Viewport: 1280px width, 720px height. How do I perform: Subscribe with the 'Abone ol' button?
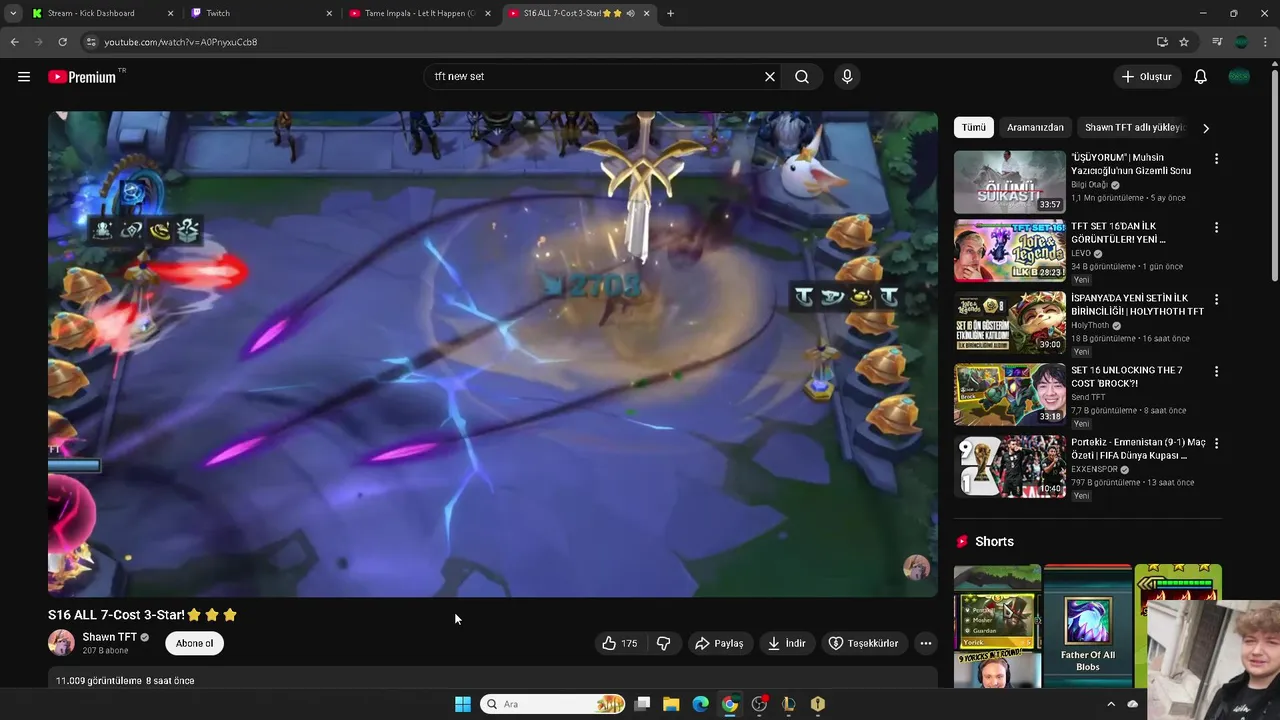point(195,644)
